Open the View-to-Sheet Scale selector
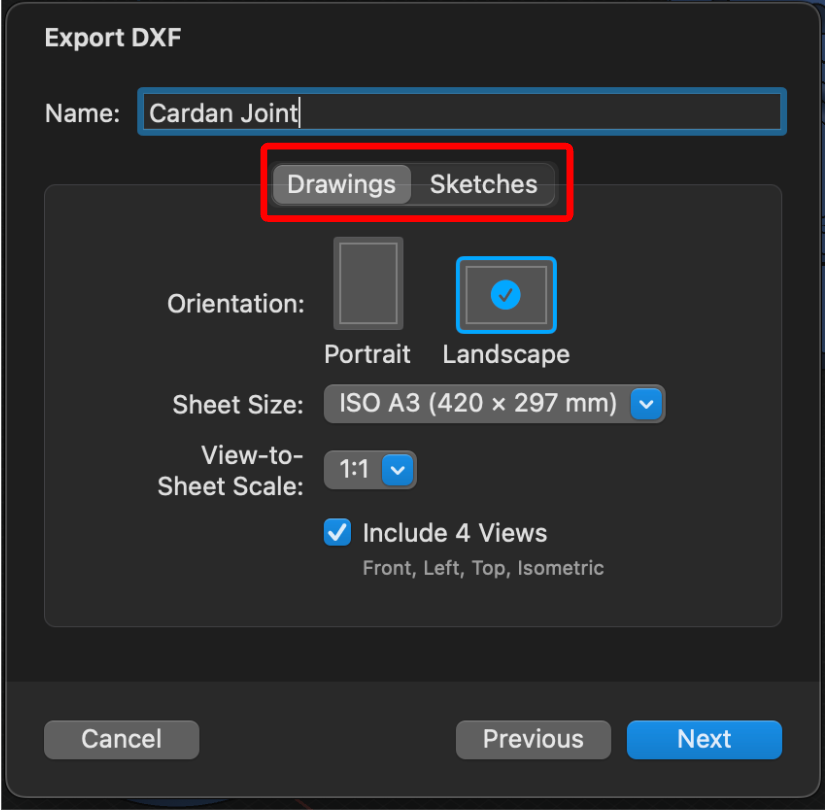 tap(370, 470)
